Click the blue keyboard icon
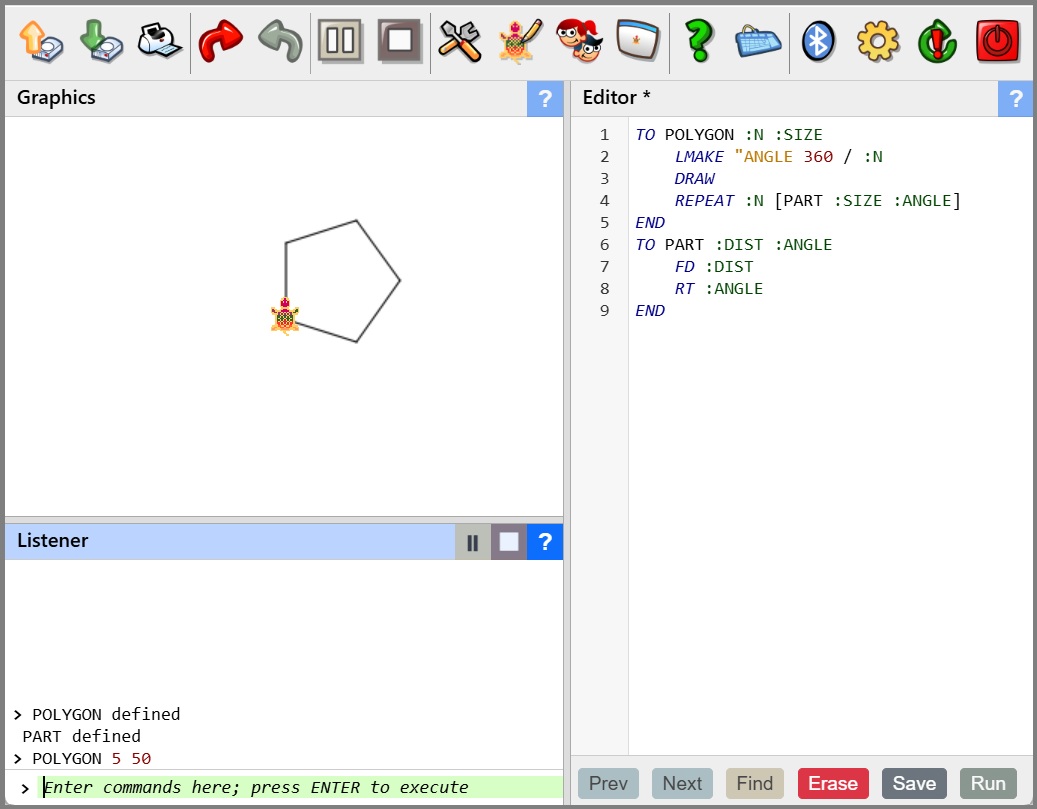This screenshot has width=1037, height=809. pos(758,42)
